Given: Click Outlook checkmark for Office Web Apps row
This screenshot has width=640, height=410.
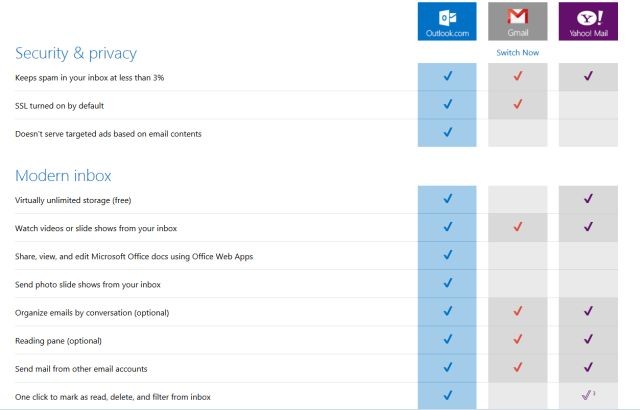Looking at the screenshot, I should coord(447,255).
